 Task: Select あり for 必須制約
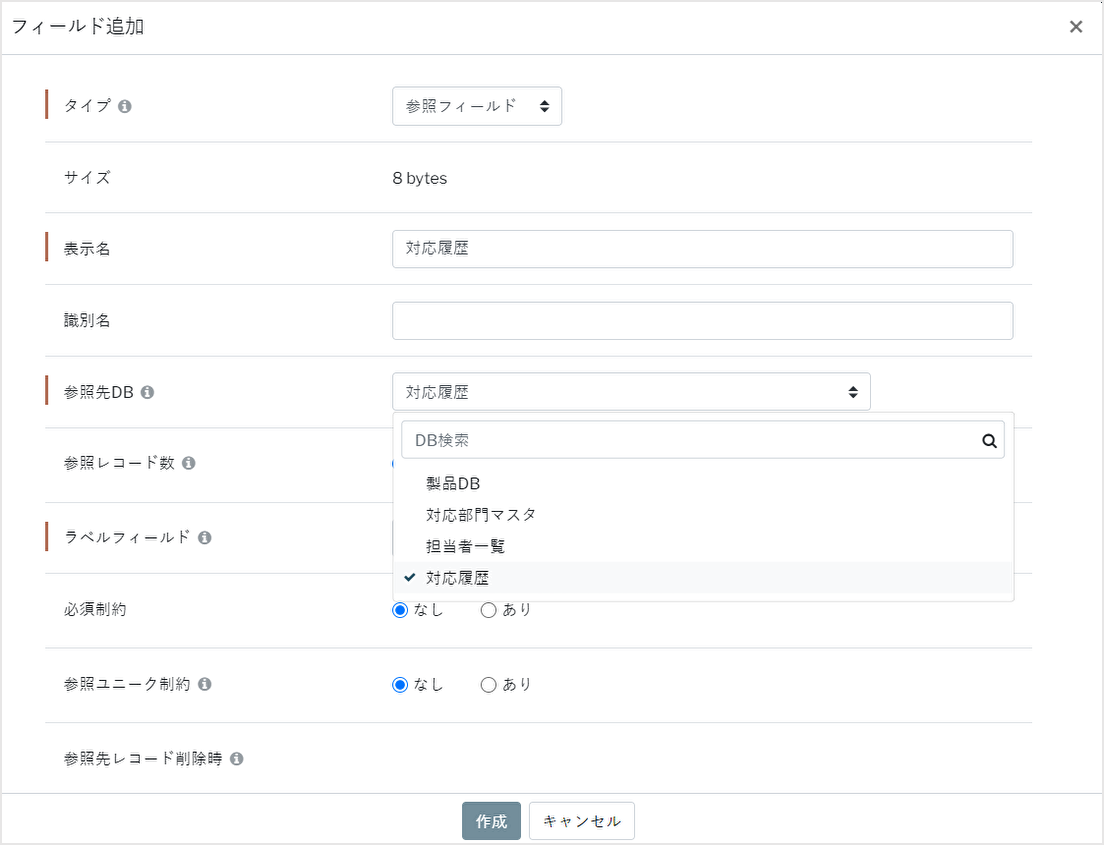click(x=489, y=610)
